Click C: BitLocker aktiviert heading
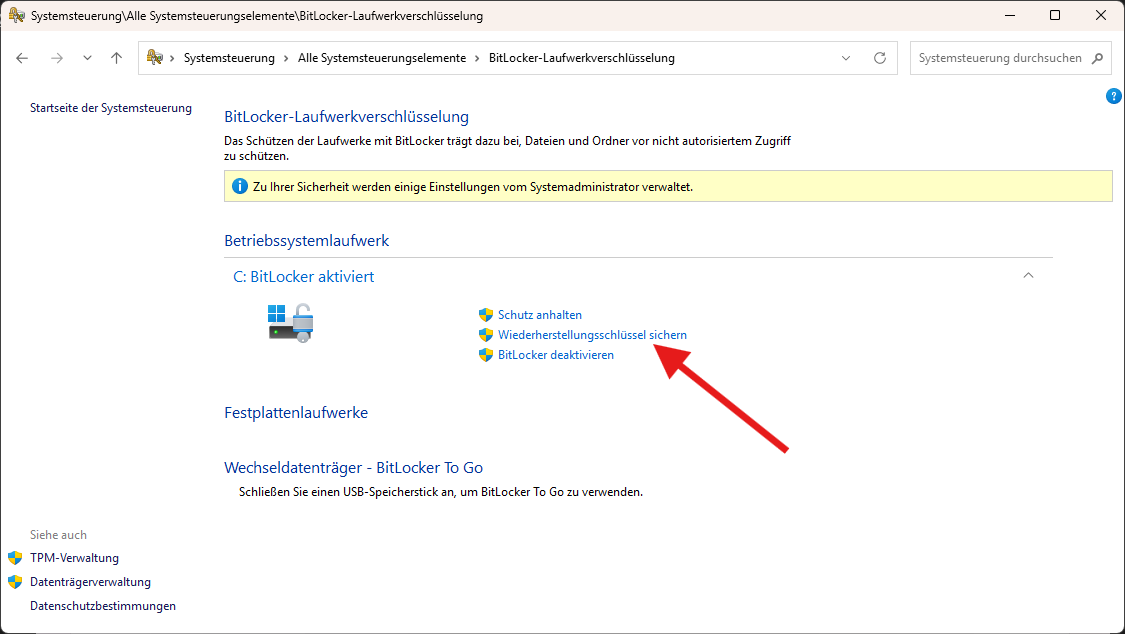This screenshot has width=1125, height=634. tap(303, 277)
